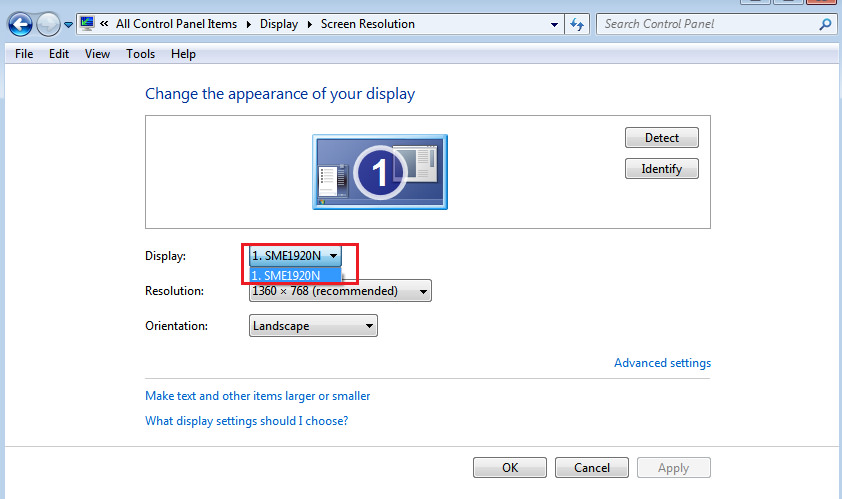Click the Back navigation arrow

20,24
